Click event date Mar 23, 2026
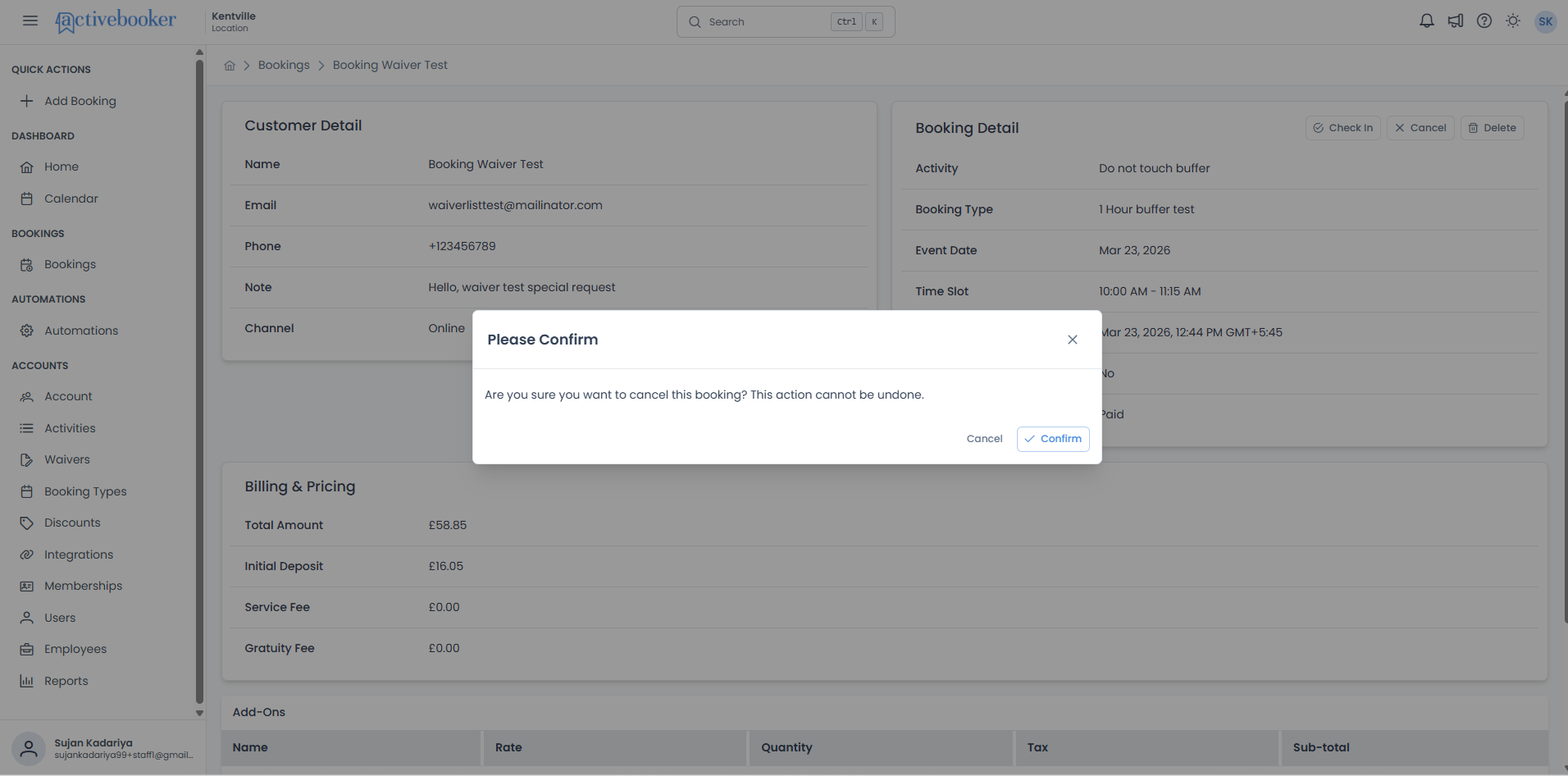The width and height of the screenshot is (1568, 776). tap(1134, 250)
